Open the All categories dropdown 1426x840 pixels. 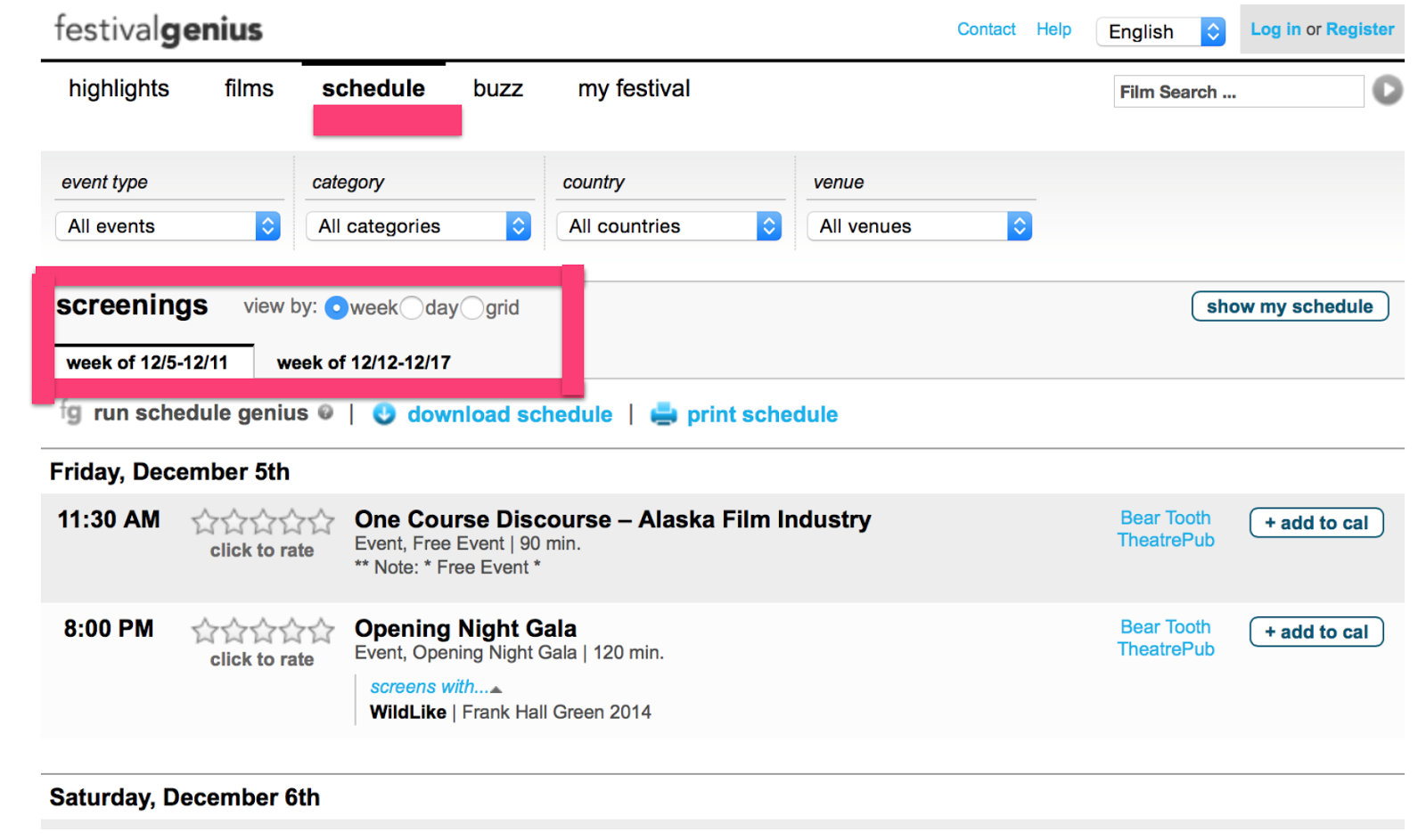[x=419, y=226]
